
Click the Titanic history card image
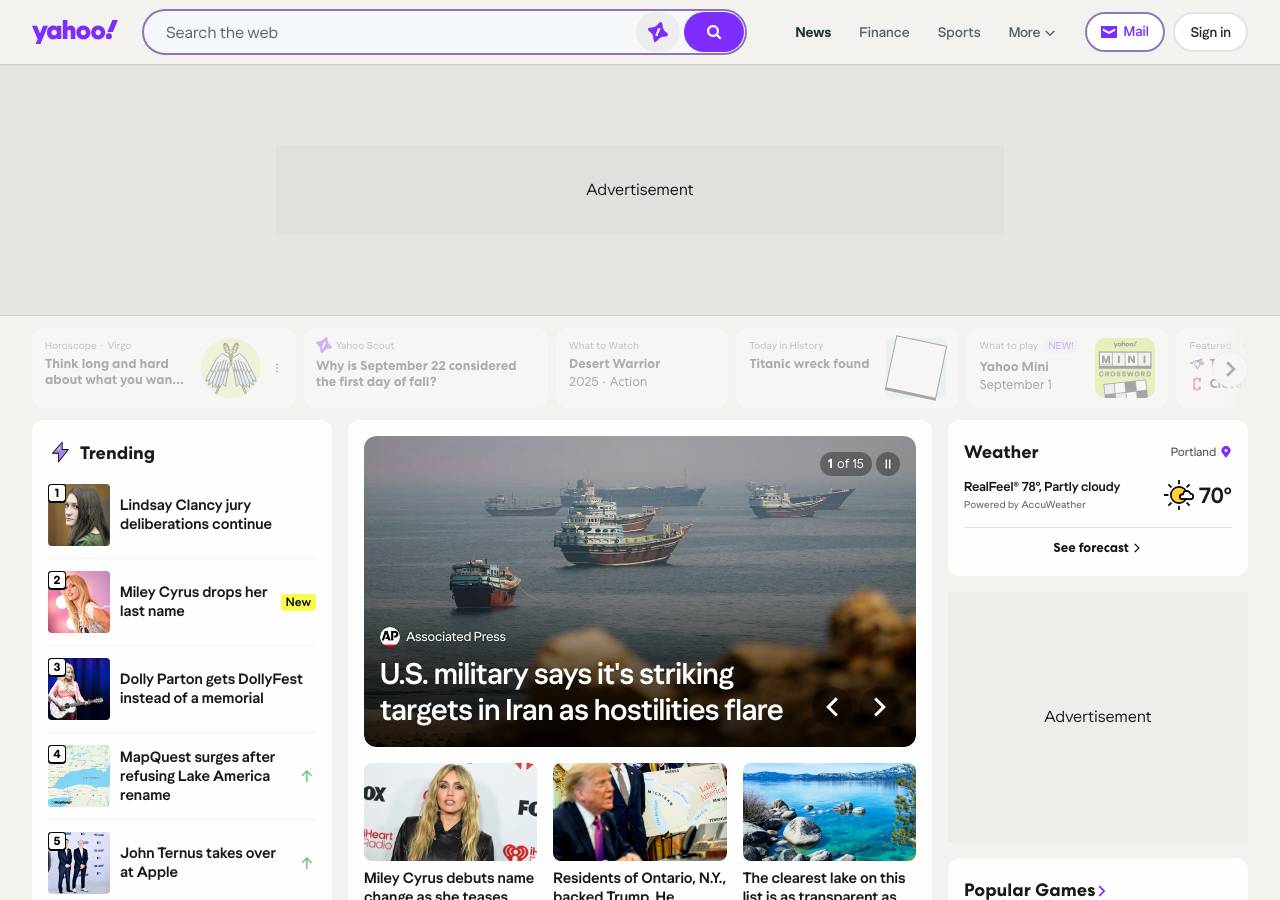pyautogui.click(x=915, y=367)
